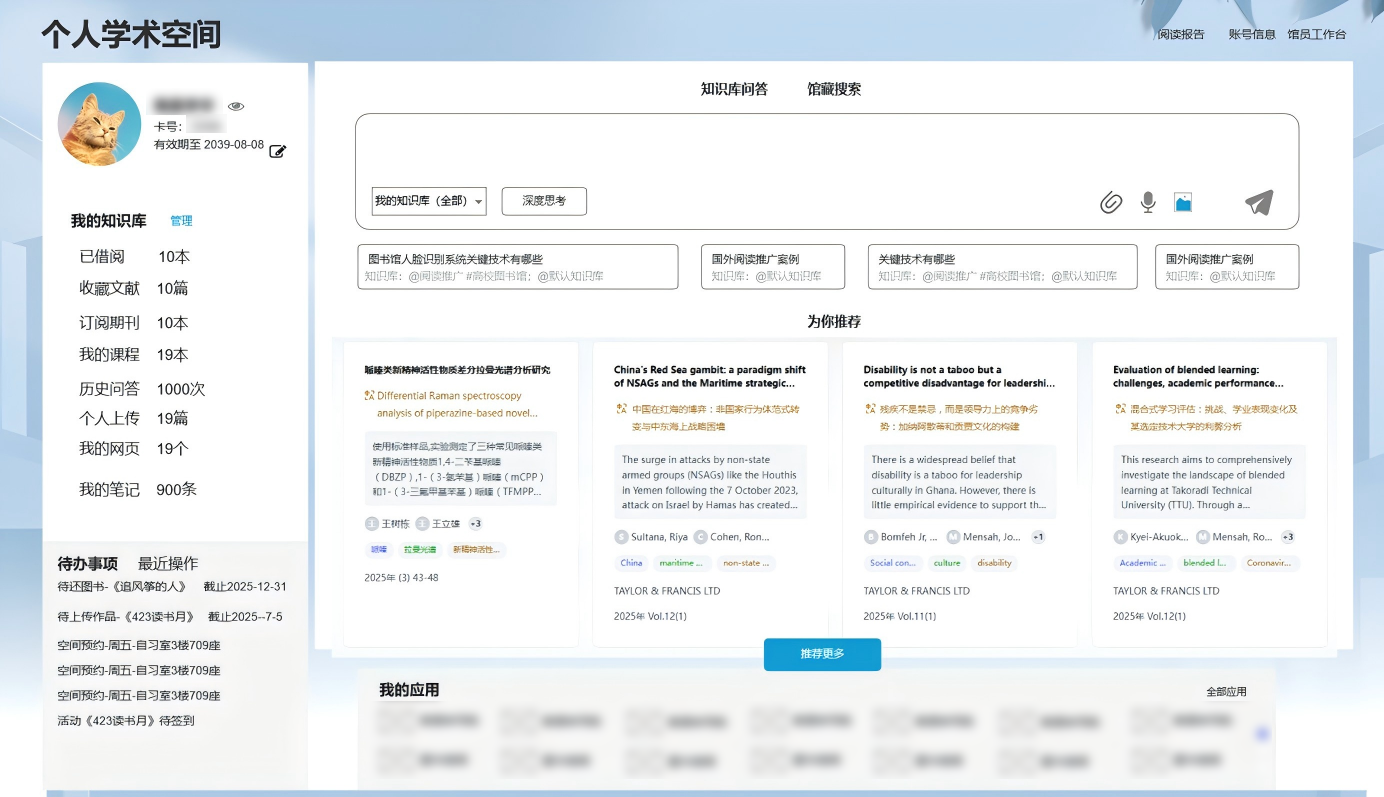Screen dimensions: 1384x797
Task: Click the translation icon on China's Red Sea article
Action: point(623,407)
